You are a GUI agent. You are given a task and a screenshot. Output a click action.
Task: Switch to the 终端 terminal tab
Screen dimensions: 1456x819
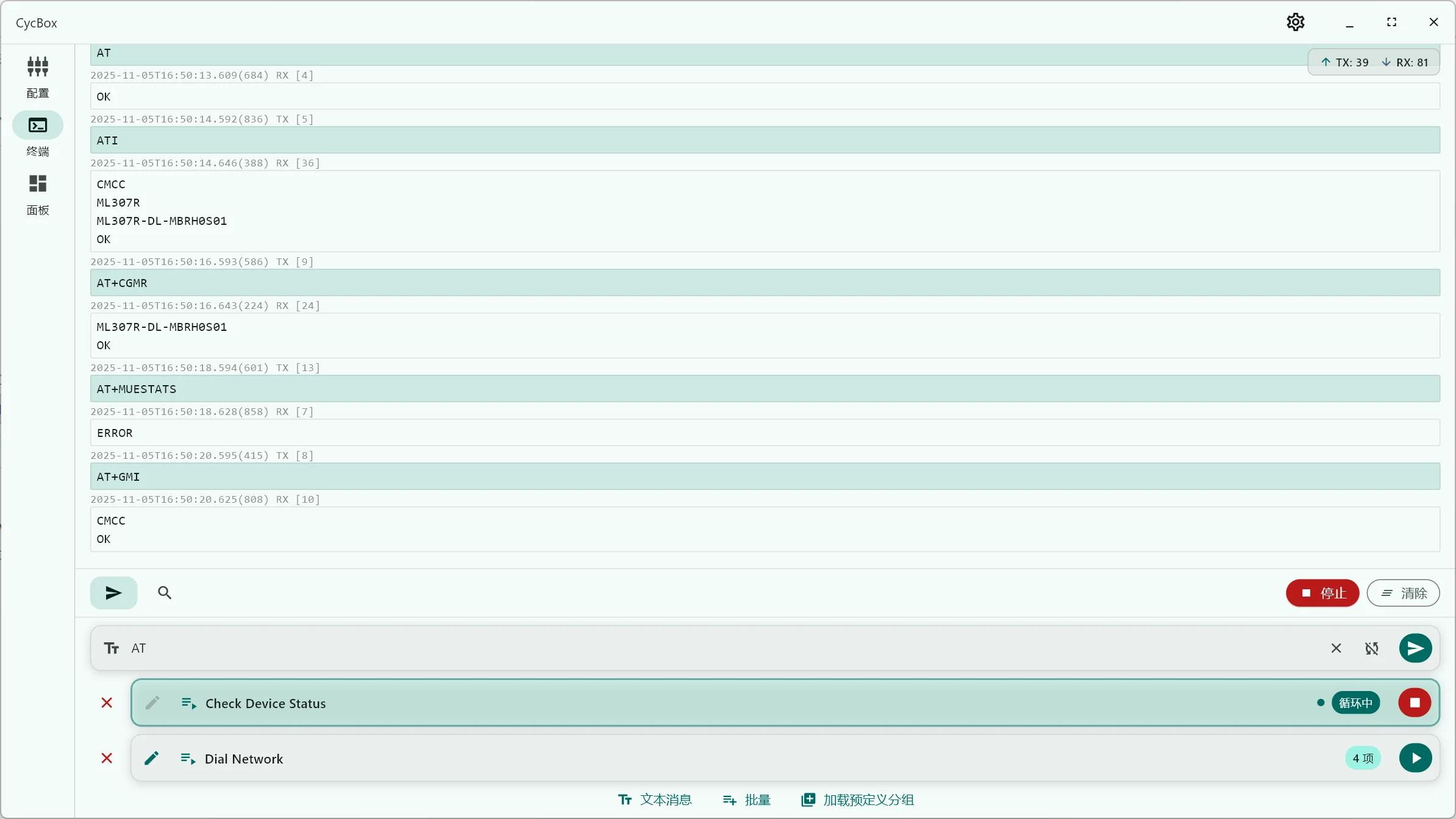(x=37, y=135)
